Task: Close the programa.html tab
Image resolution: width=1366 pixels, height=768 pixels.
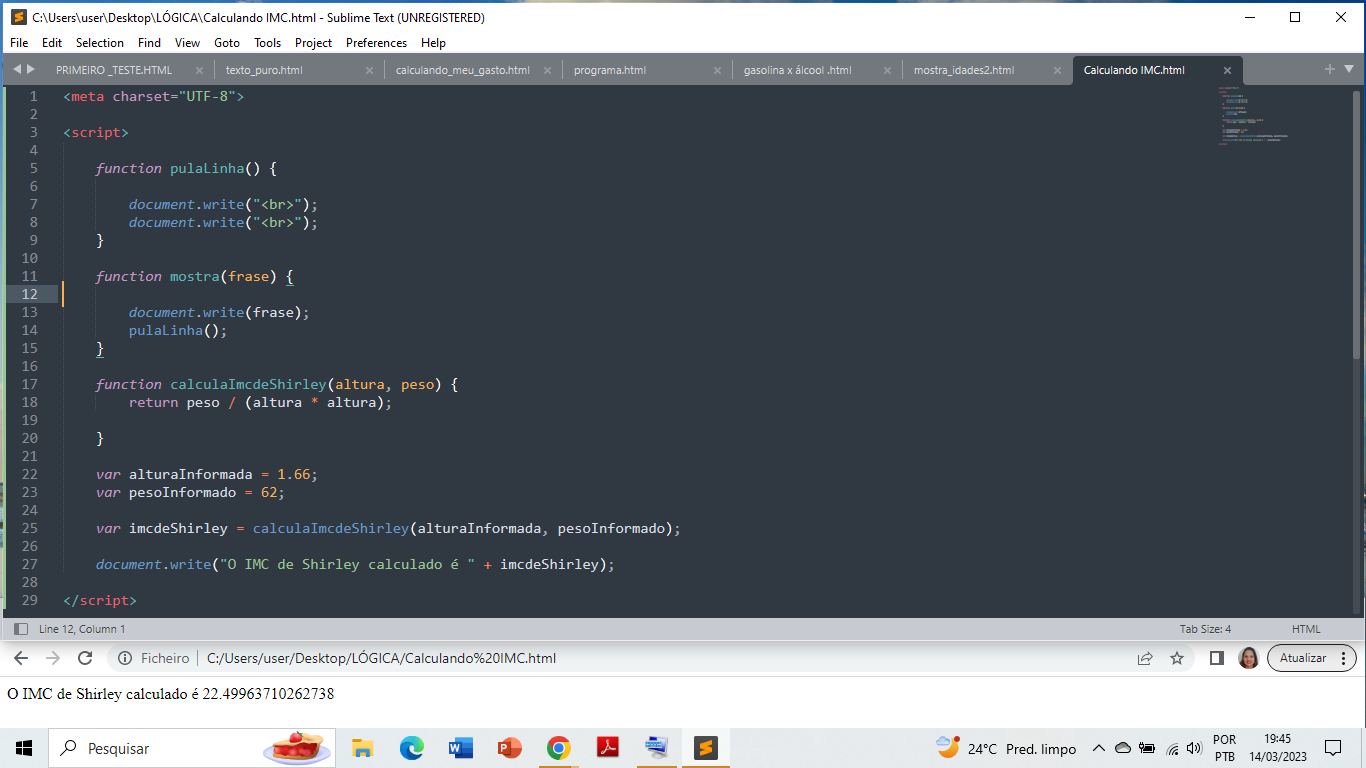Action: point(717,70)
